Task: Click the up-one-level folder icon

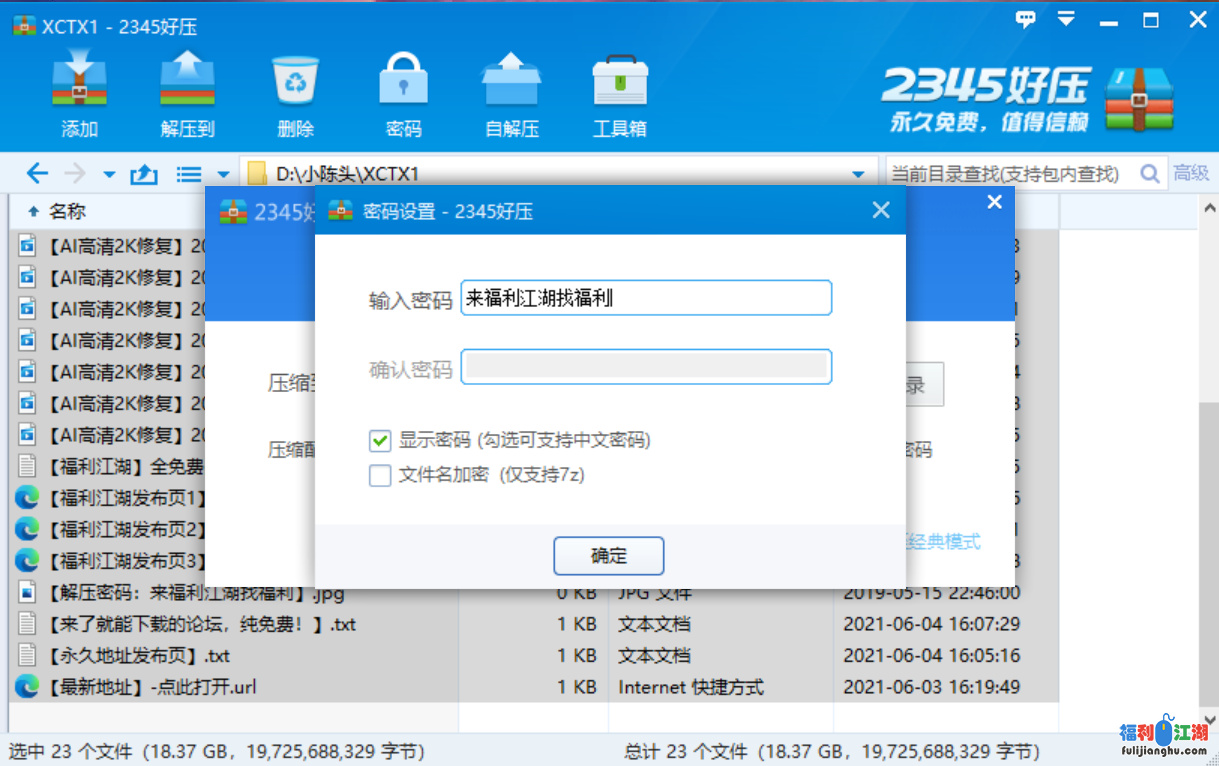Action: tap(144, 174)
